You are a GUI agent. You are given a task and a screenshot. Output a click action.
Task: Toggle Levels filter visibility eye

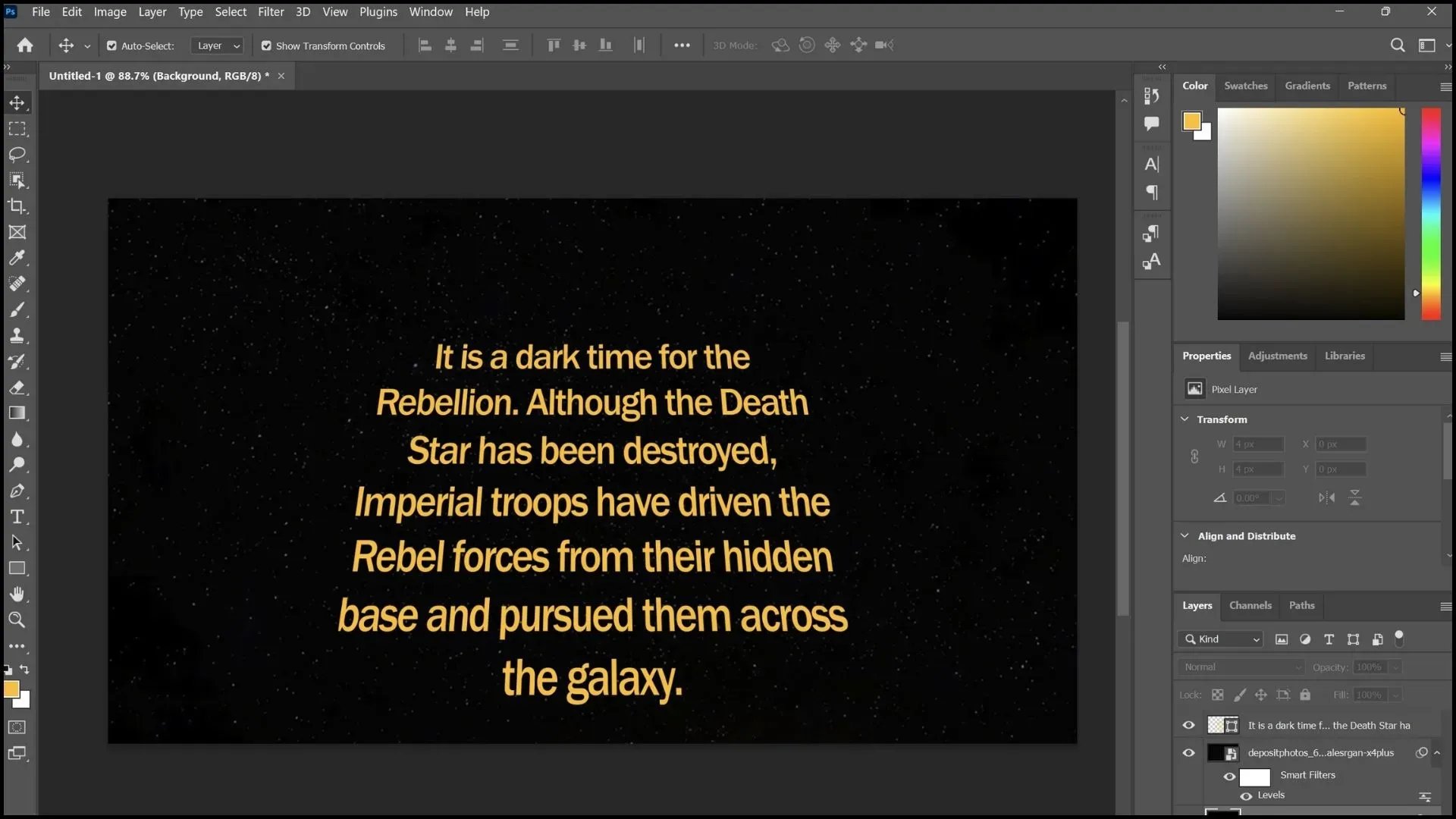coord(1246,796)
